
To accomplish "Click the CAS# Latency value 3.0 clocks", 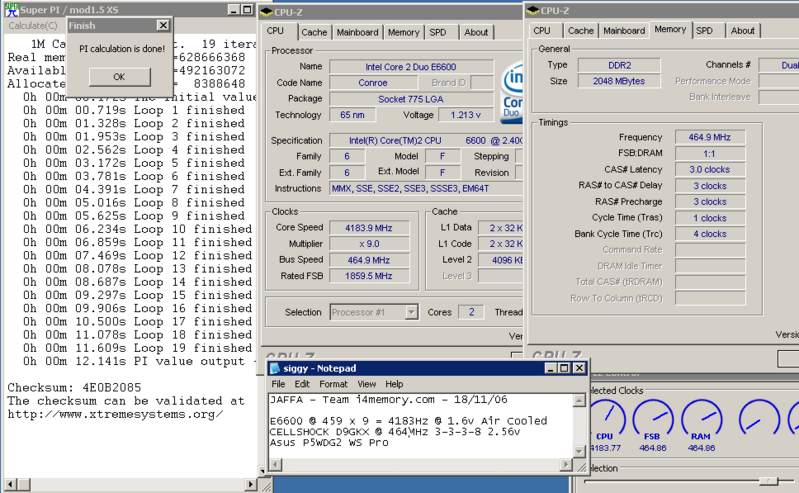I will click(710, 169).
